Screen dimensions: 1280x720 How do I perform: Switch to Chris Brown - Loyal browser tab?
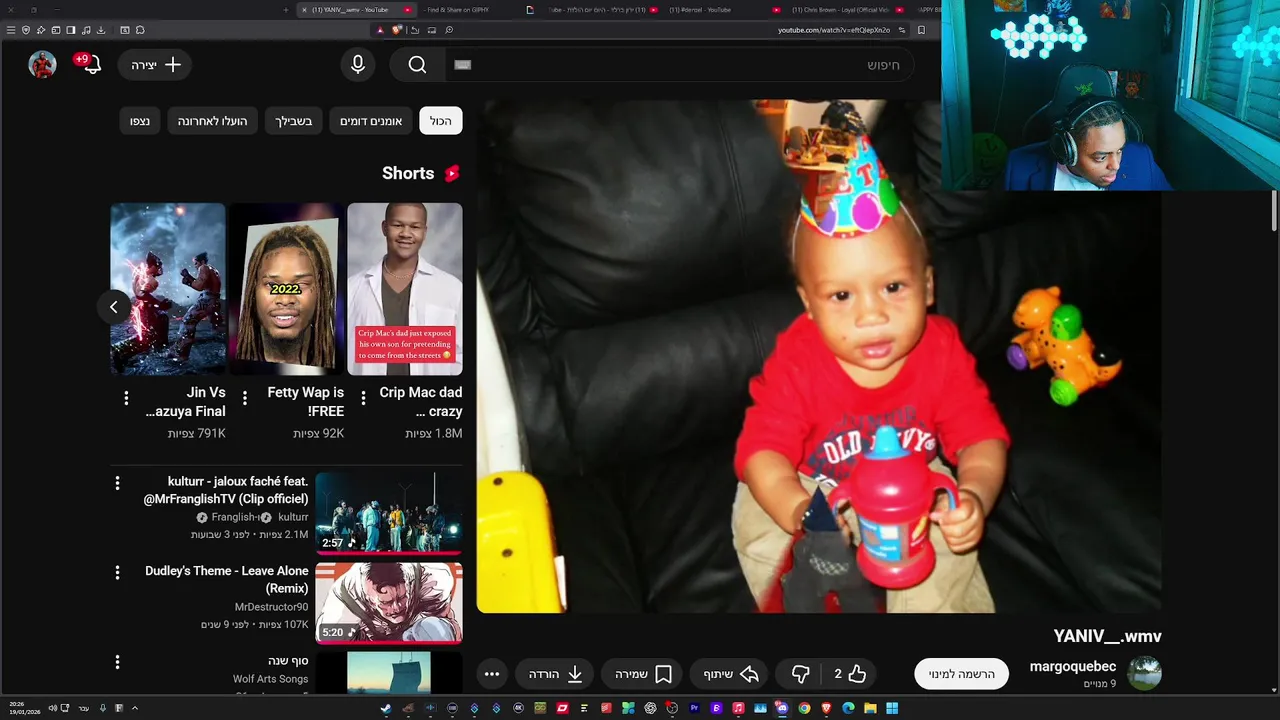click(x=840, y=10)
